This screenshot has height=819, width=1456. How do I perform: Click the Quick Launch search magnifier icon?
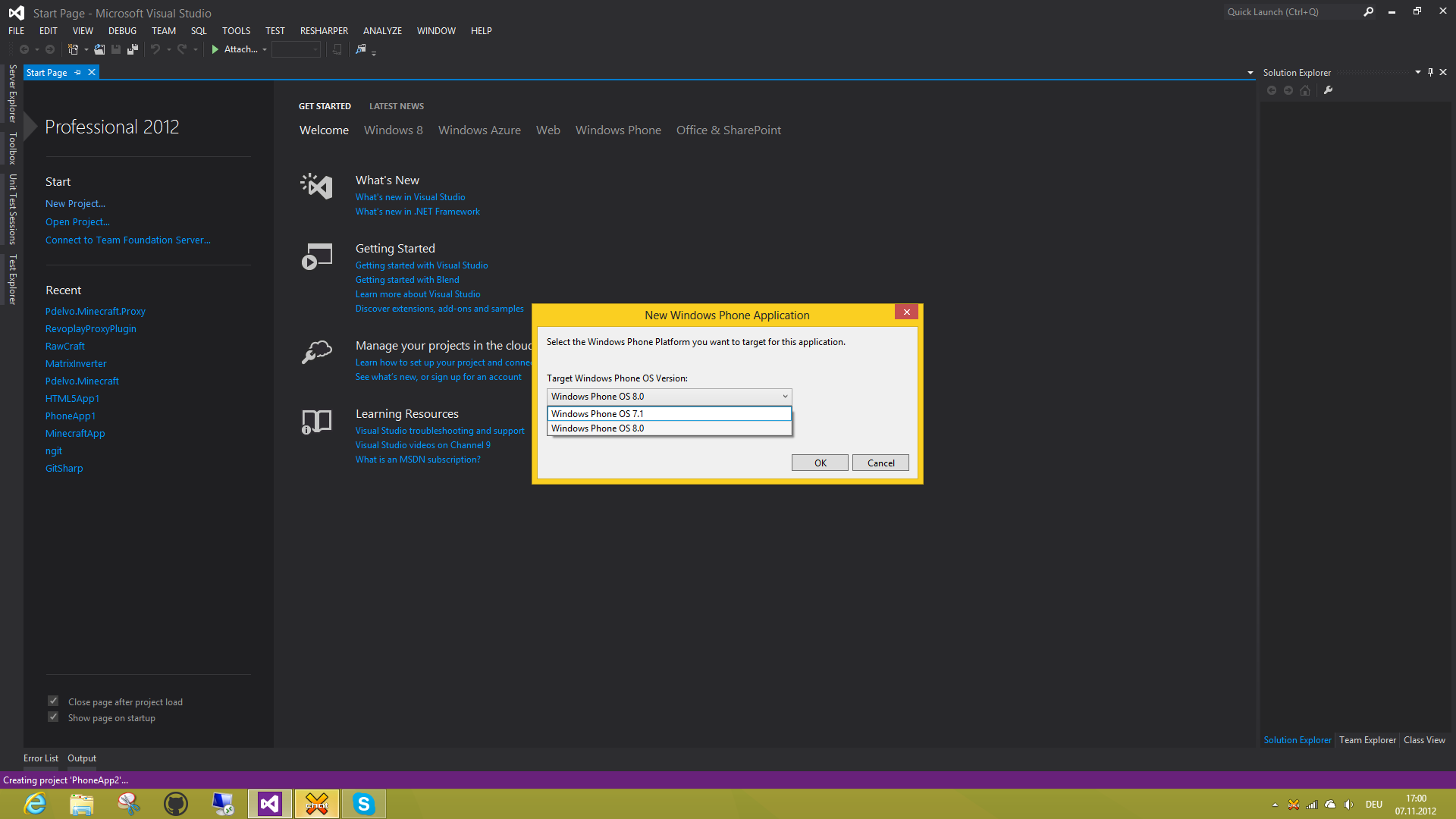(1368, 12)
